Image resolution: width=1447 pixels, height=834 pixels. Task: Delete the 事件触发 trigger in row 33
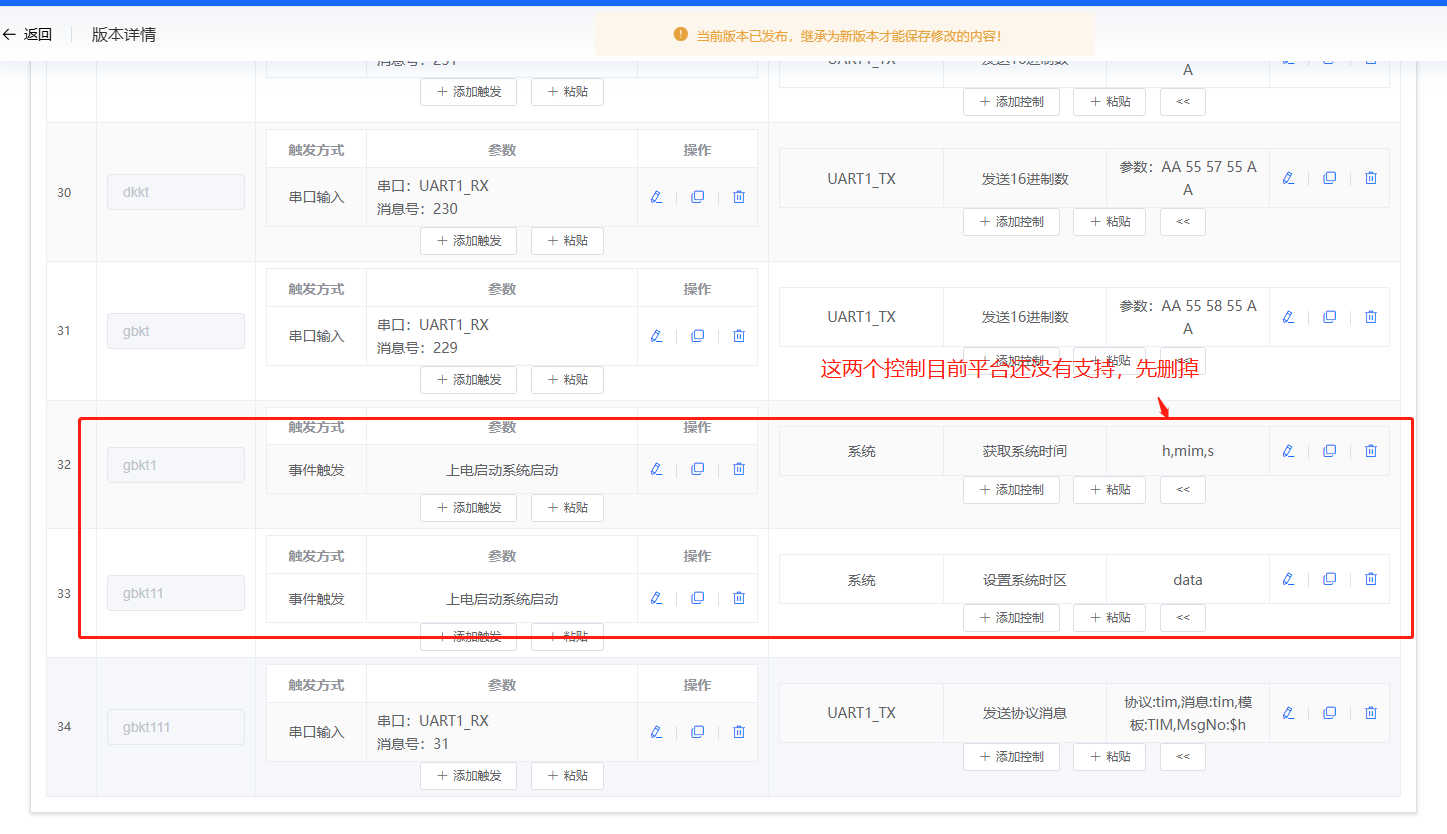(x=738, y=597)
